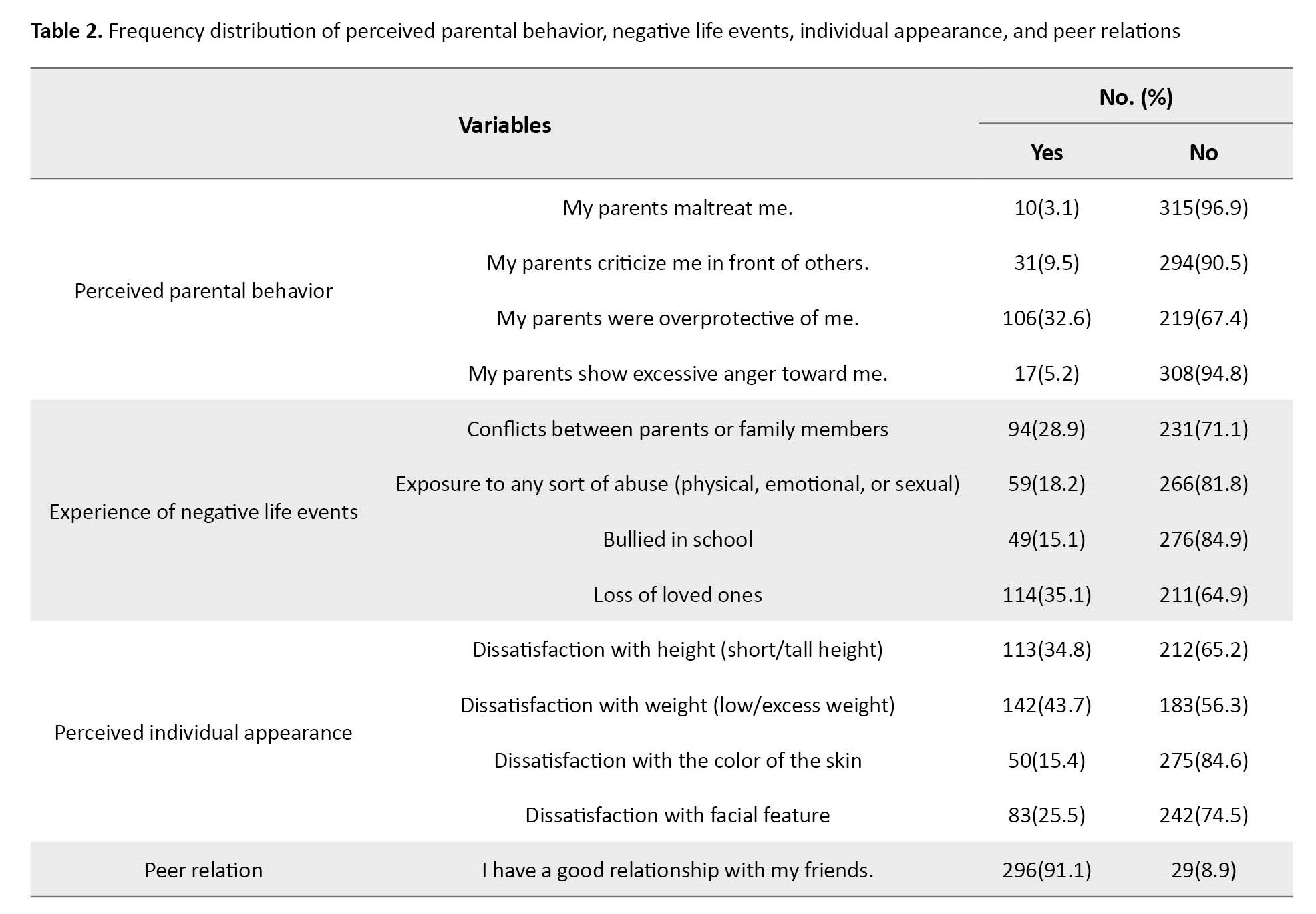Select Experience of negative life events category
The image size is (1316, 914).
pos(203,512)
